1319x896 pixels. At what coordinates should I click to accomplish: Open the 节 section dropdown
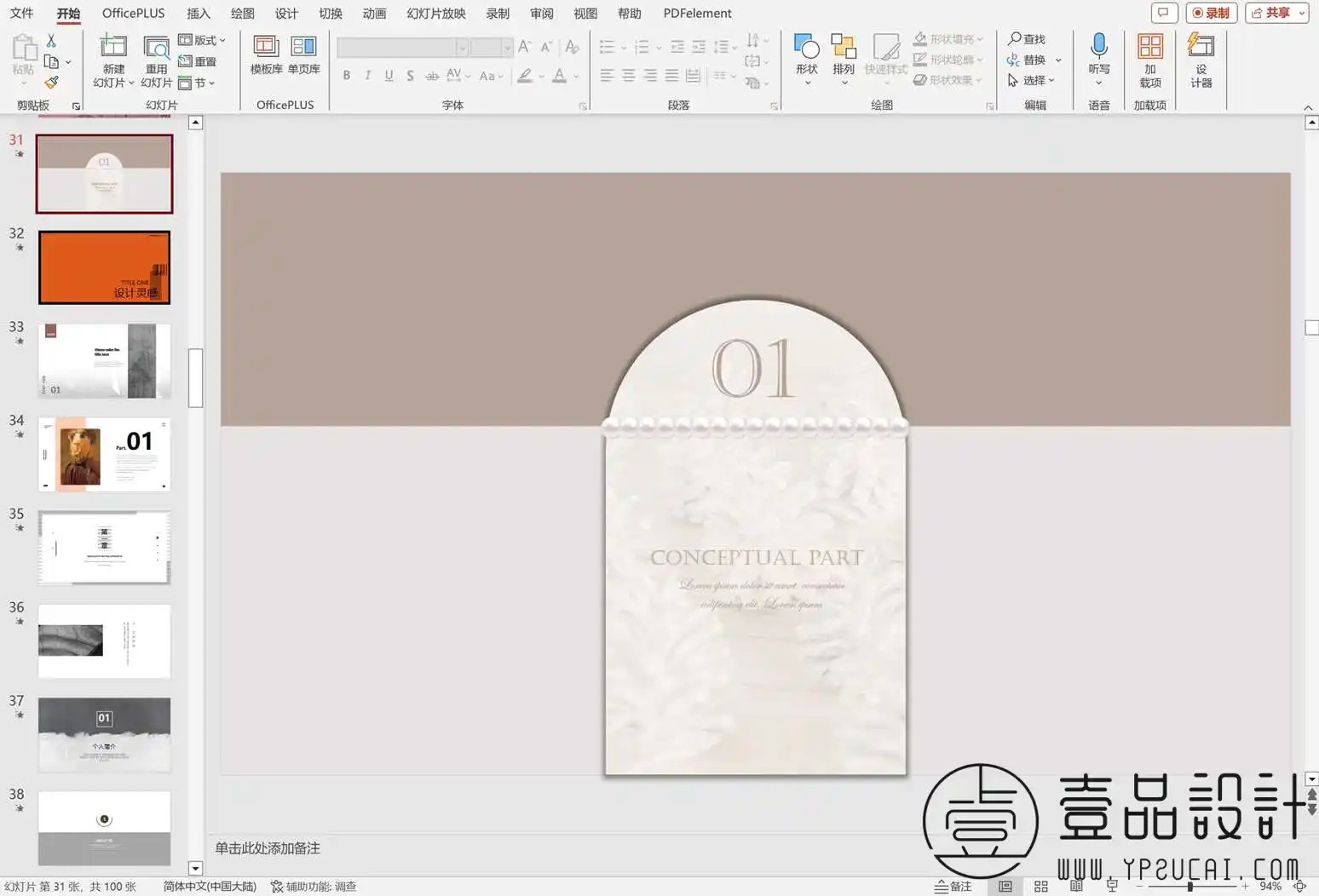point(196,83)
